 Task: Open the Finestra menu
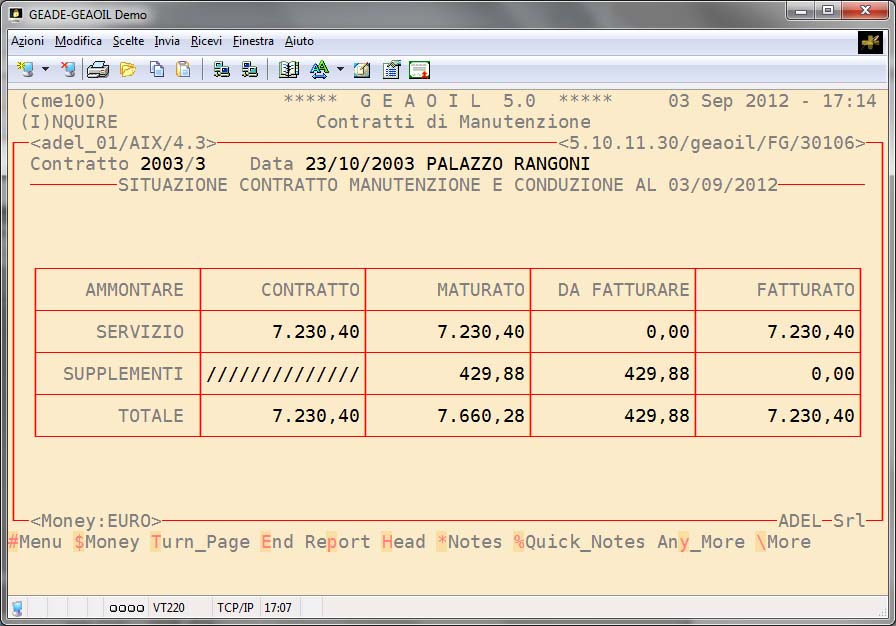(x=253, y=41)
